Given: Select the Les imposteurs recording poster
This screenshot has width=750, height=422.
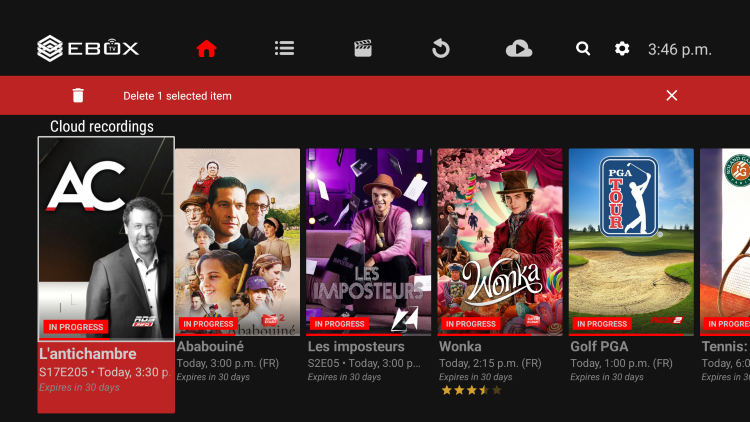Looking at the screenshot, I should (x=368, y=241).
